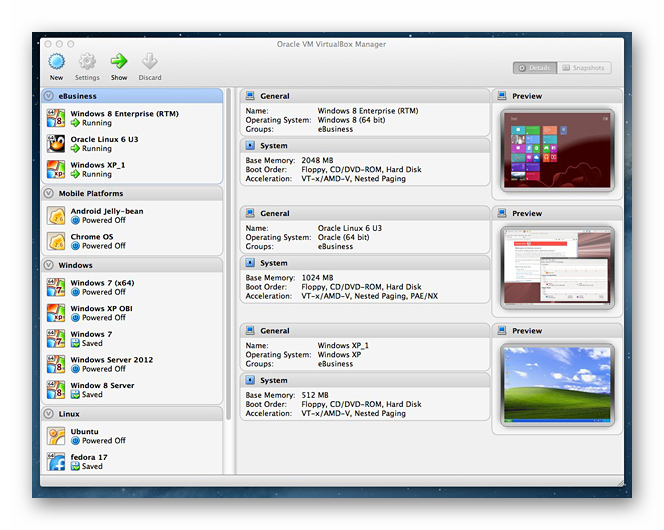This screenshot has width=664, height=530.
Task: Click the Windows 8 preview thumbnail
Action: tap(557, 149)
